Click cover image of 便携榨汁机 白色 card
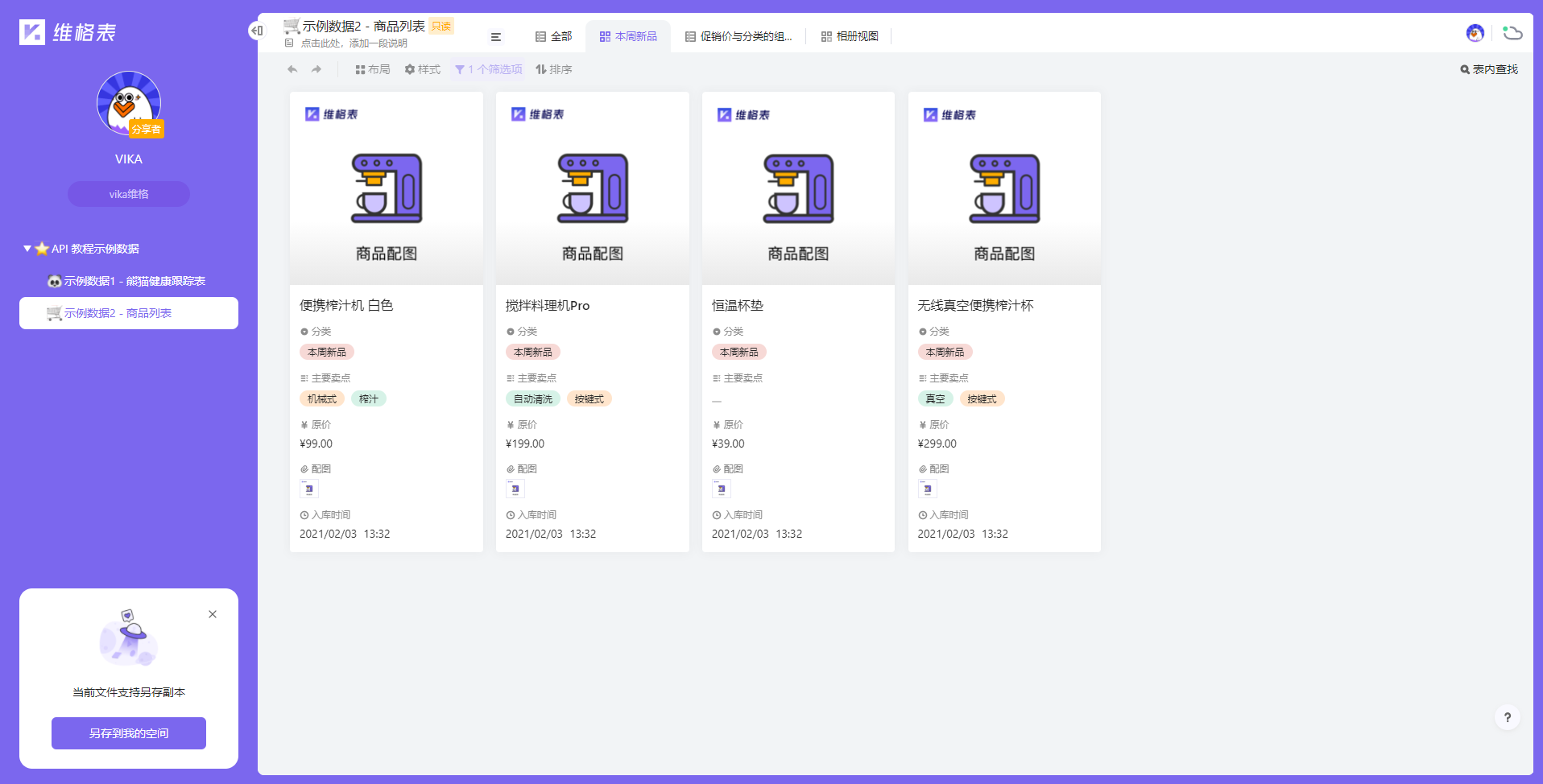The height and width of the screenshot is (784, 1543). coord(387,188)
